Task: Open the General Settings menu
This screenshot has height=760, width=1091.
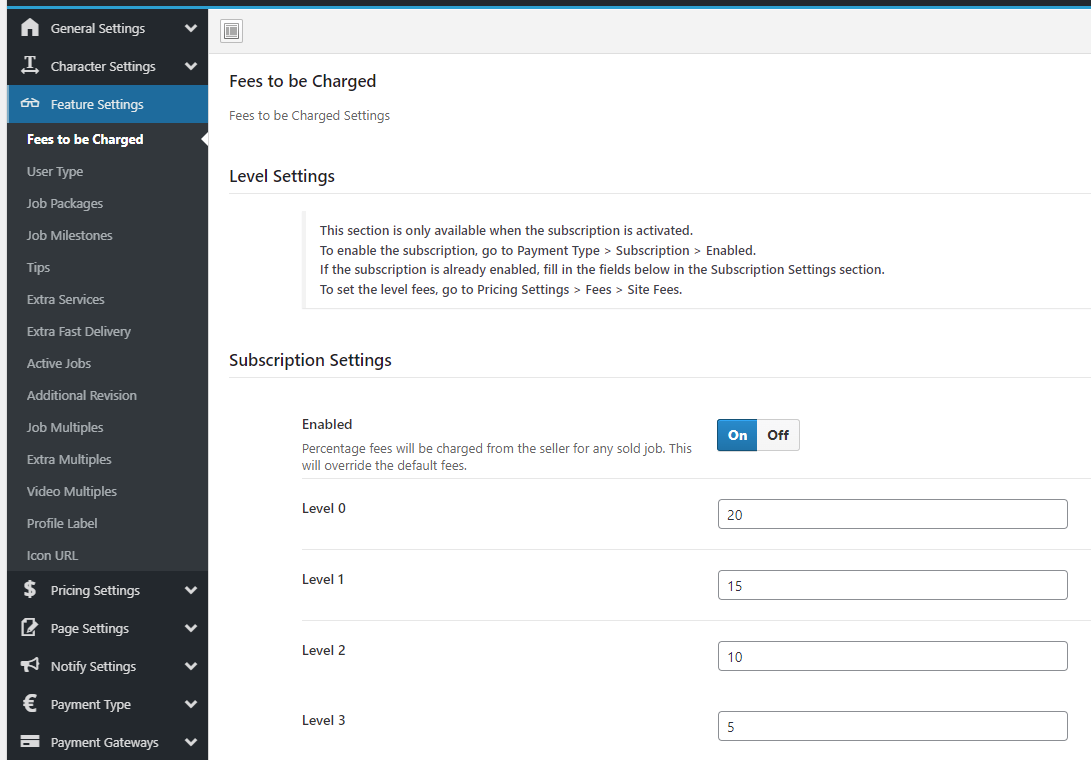Action: pos(108,29)
